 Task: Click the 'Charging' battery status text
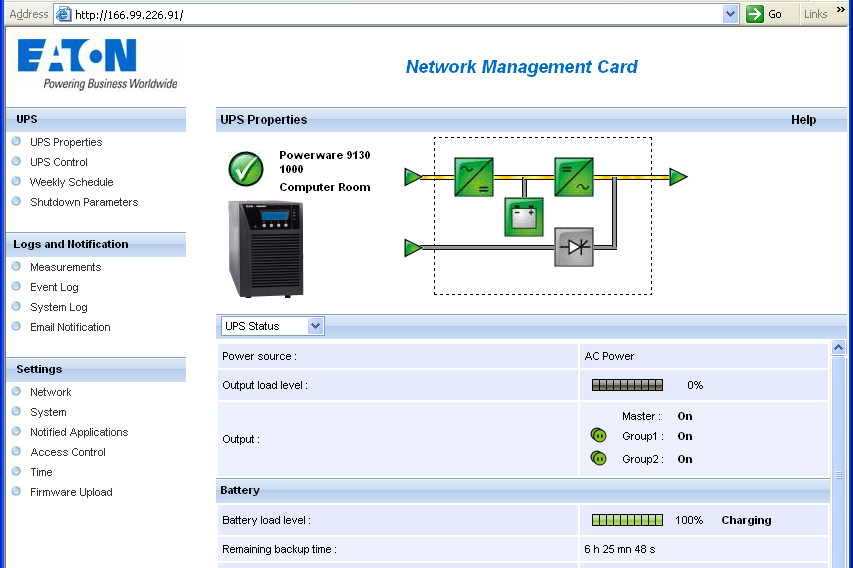pos(746,520)
